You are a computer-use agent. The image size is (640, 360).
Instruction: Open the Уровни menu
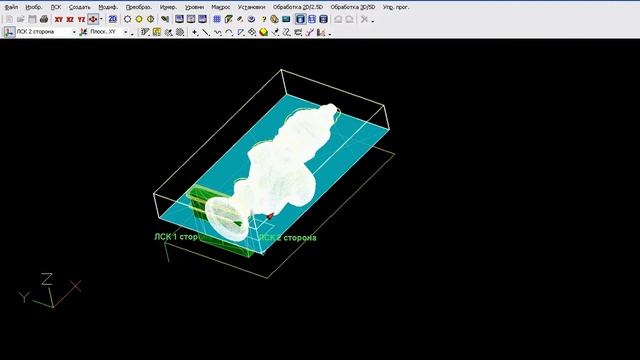[194, 7]
